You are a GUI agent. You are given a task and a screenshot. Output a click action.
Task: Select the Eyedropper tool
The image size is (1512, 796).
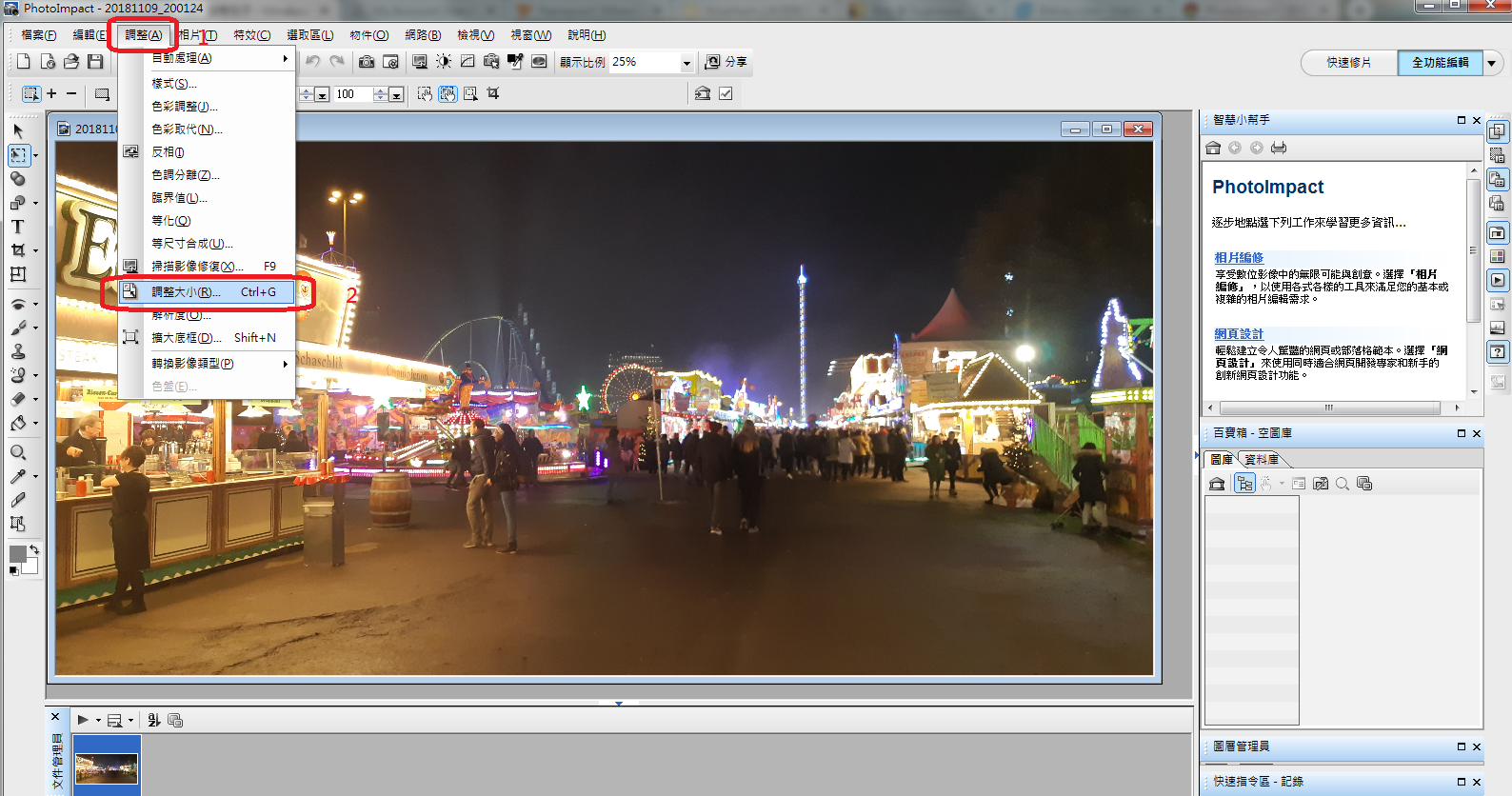(x=17, y=476)
